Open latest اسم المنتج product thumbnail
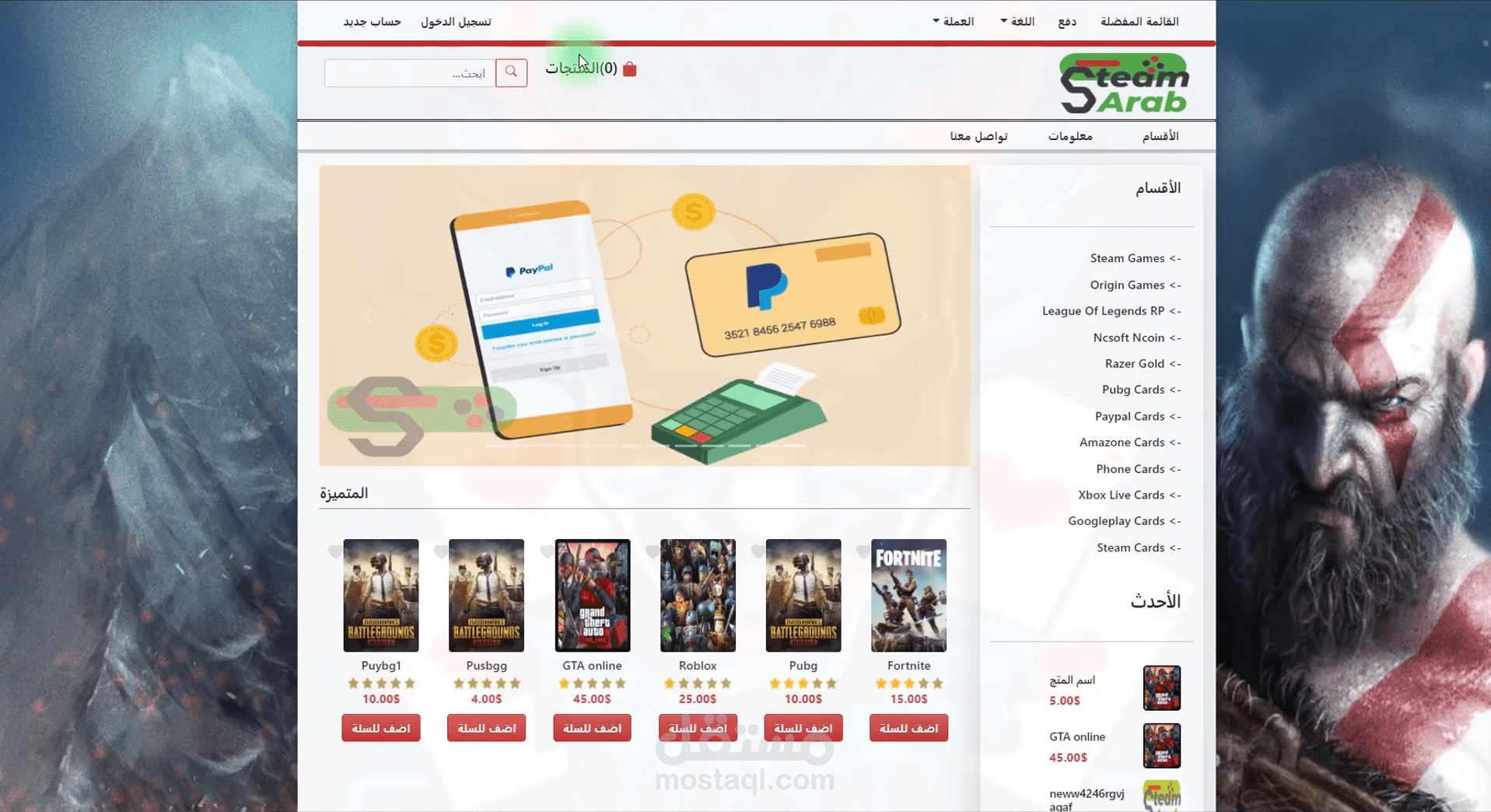The image size is (1491, 812). pyautogui.click(x=1162, y=688)
